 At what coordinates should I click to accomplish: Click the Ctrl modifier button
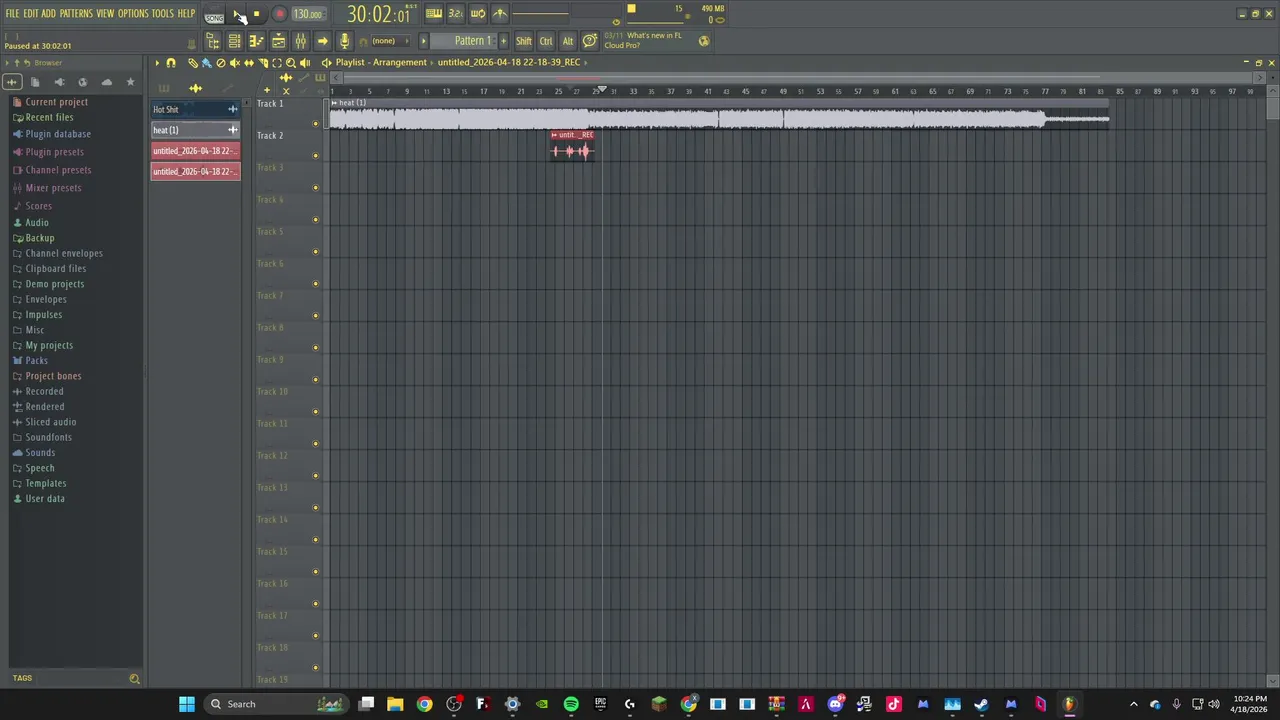click(x=546, y=41)
